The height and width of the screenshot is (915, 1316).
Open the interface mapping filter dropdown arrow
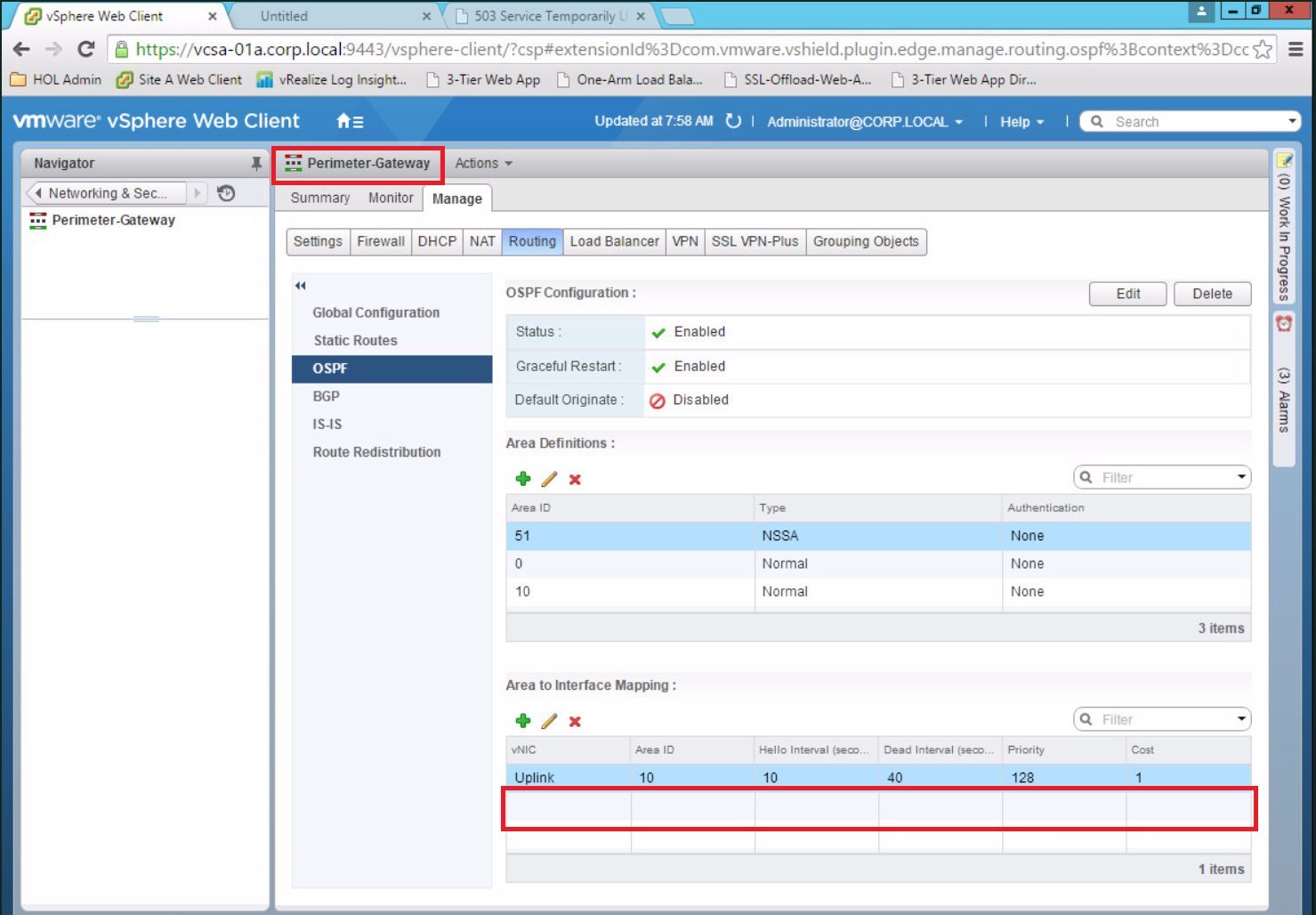(x=1241, y=719)
